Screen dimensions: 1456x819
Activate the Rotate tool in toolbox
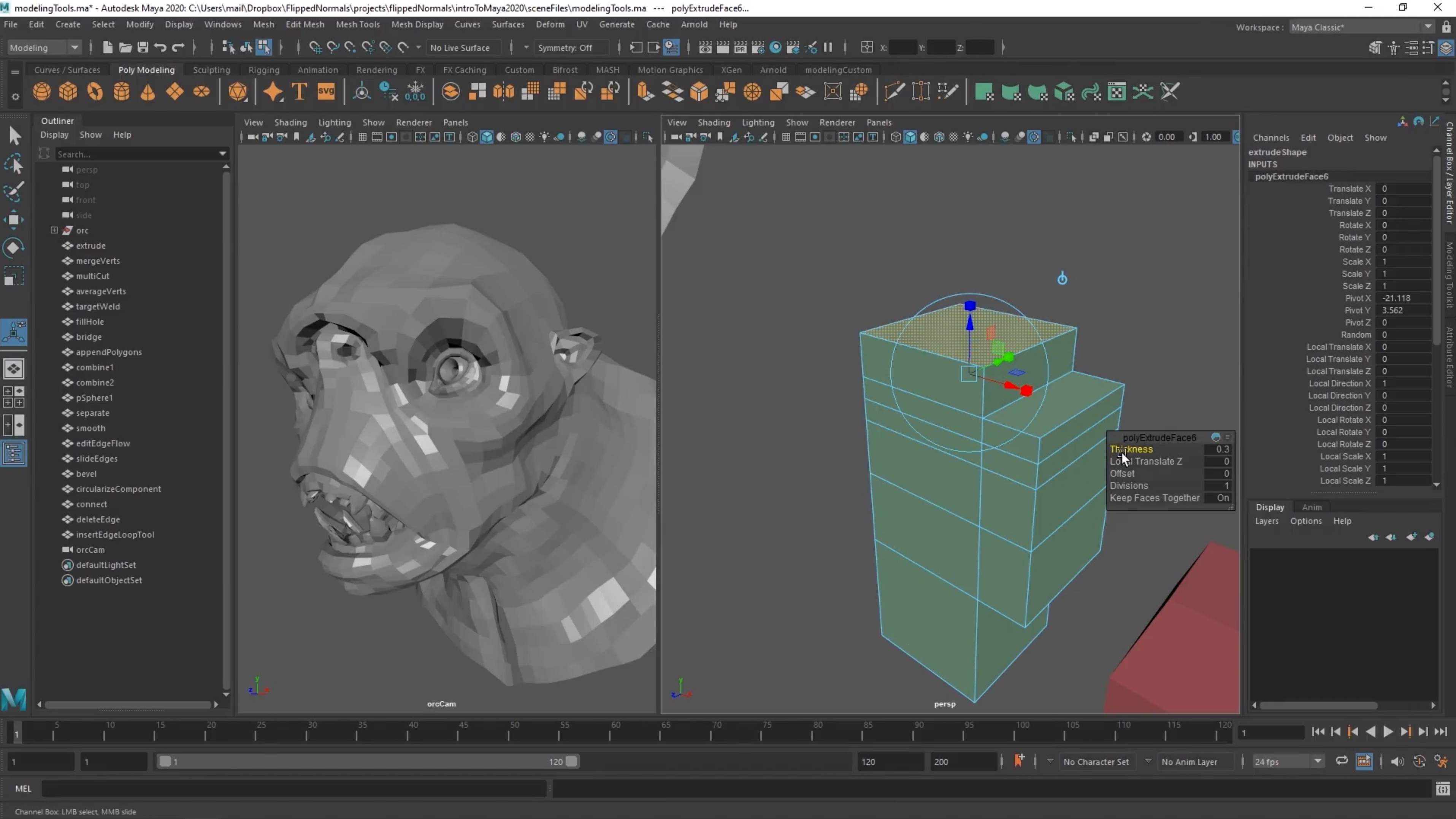(14, 248)
